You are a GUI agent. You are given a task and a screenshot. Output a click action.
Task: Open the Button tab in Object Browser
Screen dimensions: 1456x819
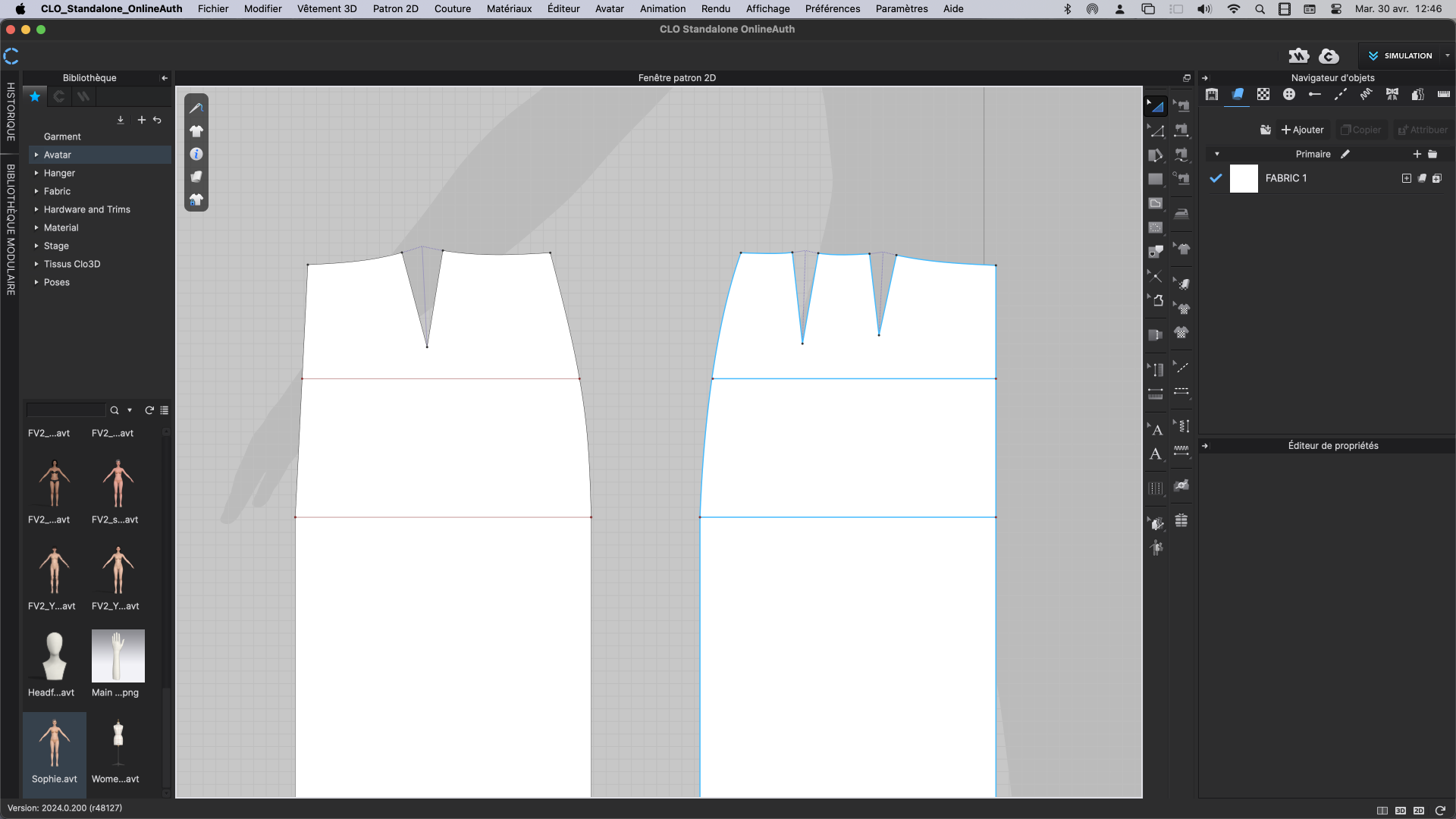[x=1288, y=95]
